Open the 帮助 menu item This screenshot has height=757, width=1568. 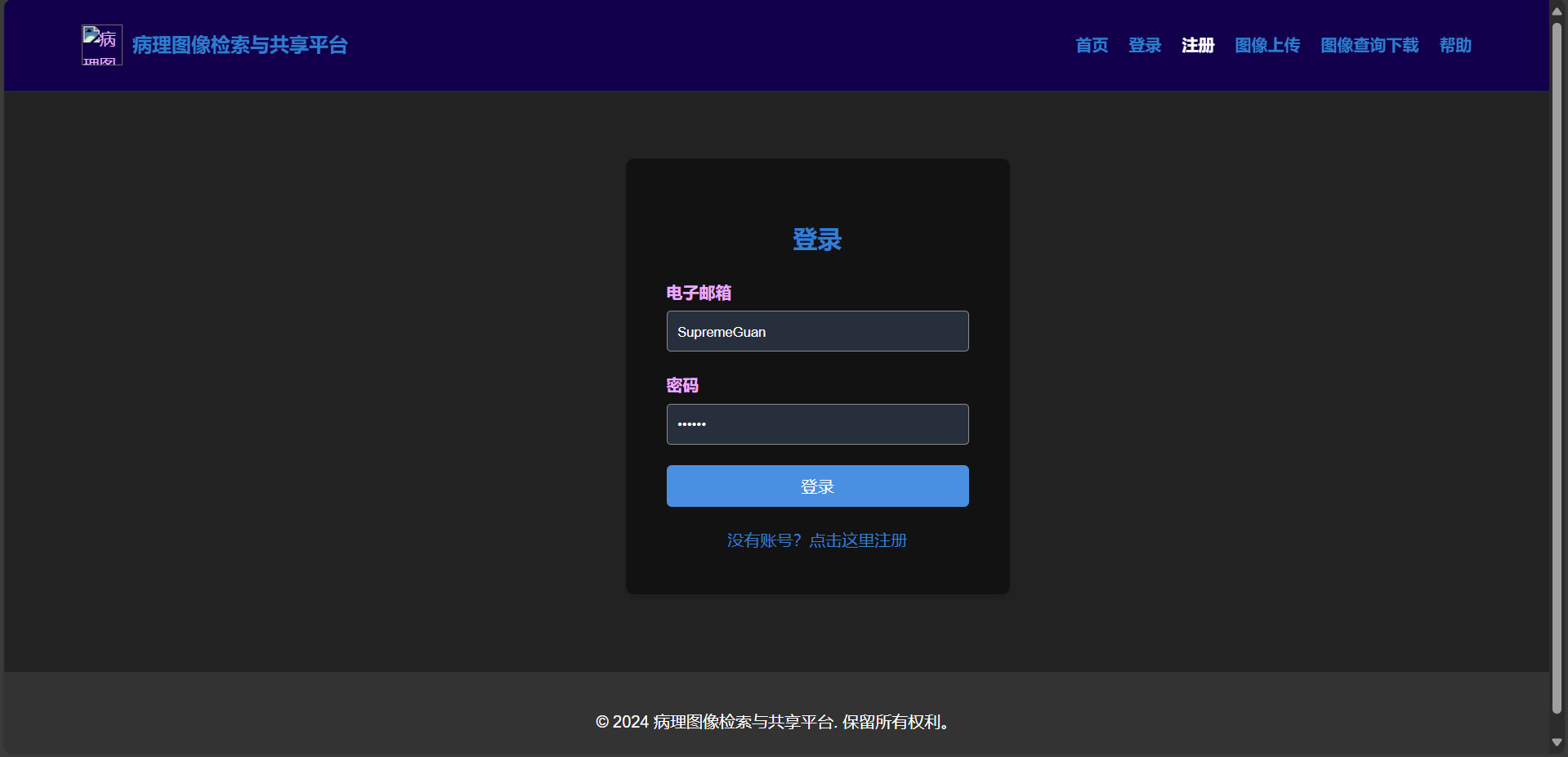pyautogui.click(x=1455, y=45)
